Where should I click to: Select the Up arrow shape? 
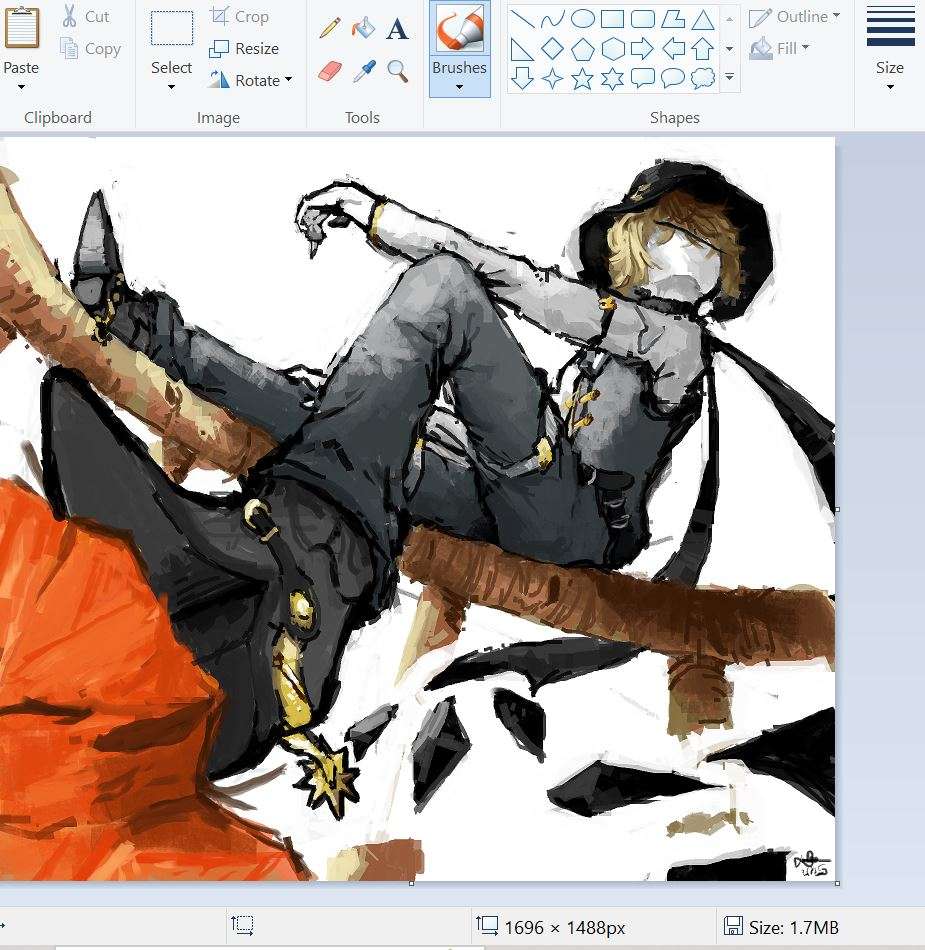[x=703, y=48]
